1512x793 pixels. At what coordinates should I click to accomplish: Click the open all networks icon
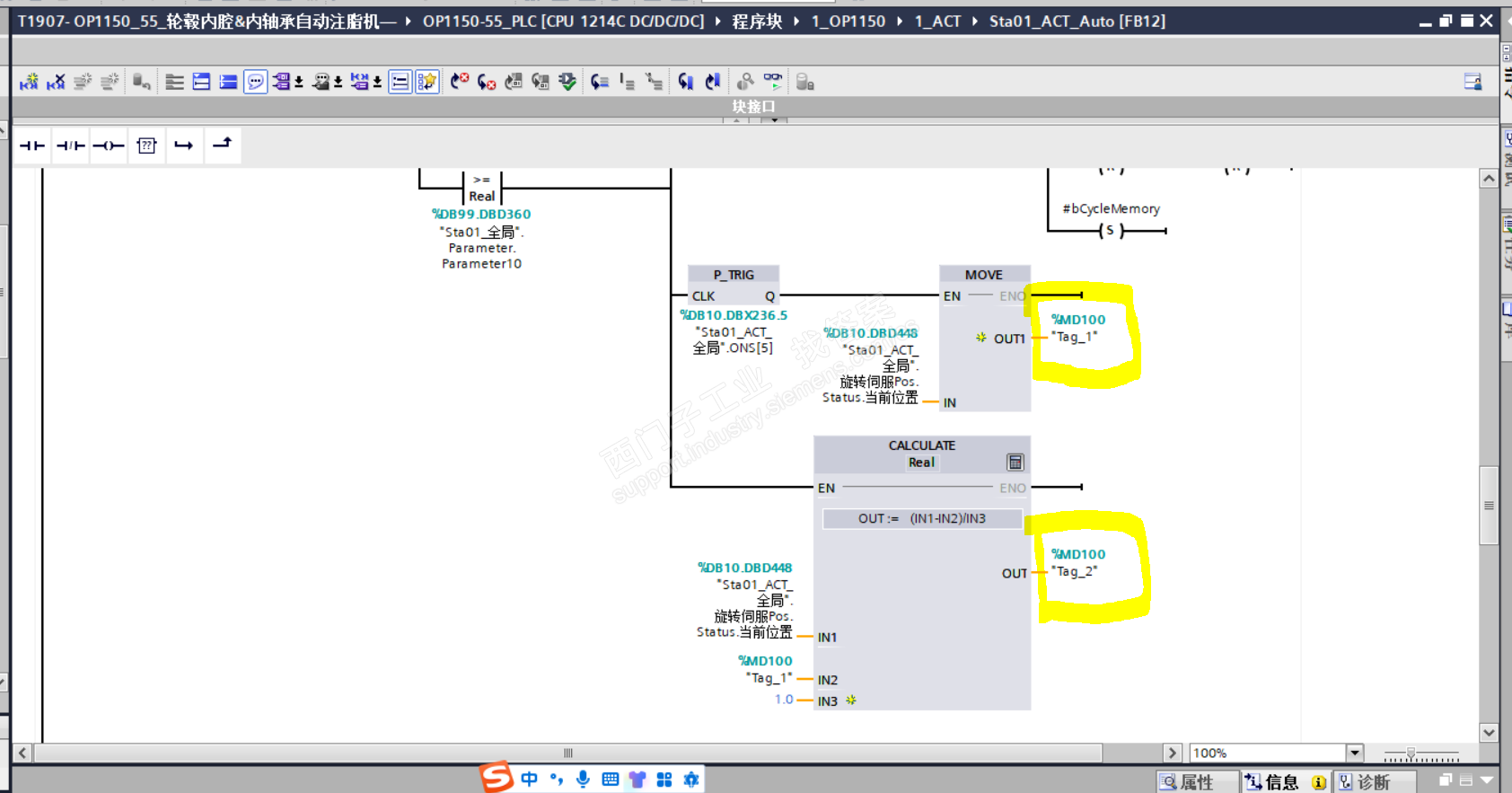[x=175, y=82]
